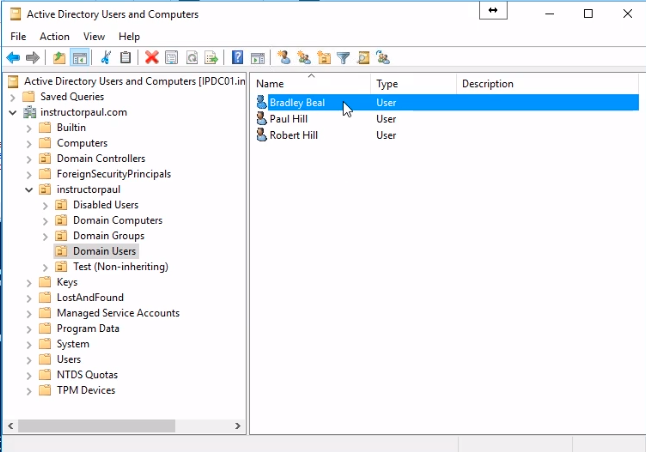
Task: Expand the Disabled Users OU
Action: click(x=45, y=205)
